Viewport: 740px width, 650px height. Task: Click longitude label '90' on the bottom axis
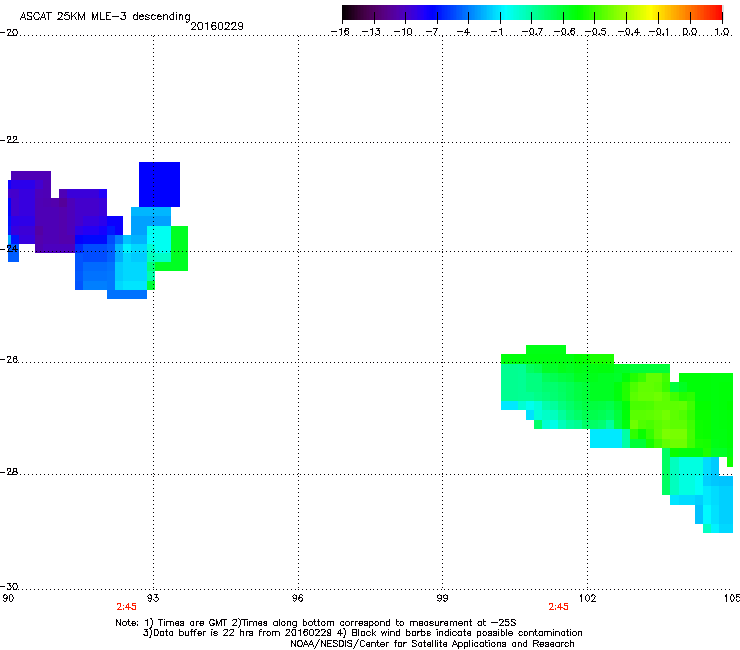pyautogui.click(x=8, y=598)
